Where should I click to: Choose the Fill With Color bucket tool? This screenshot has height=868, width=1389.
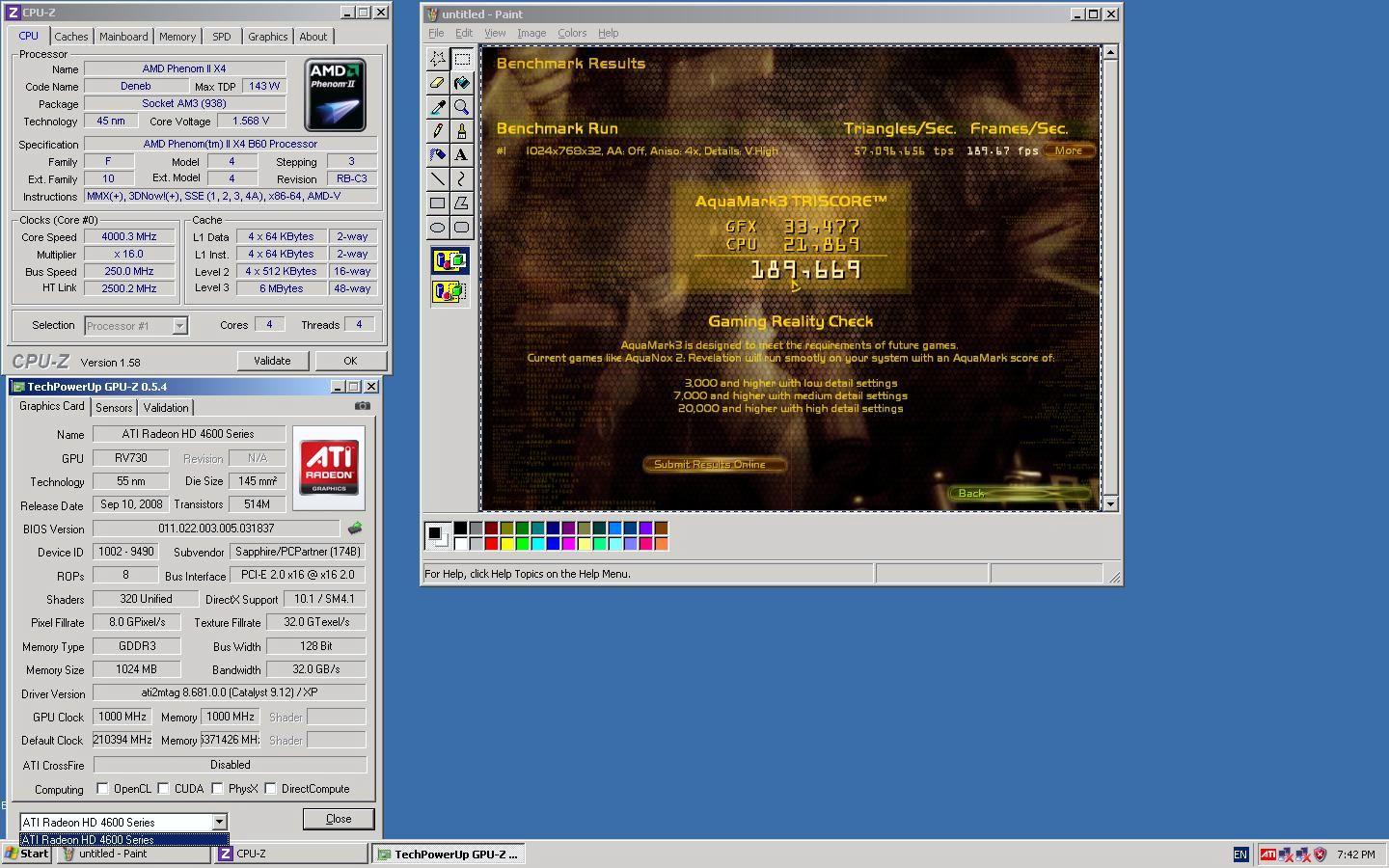(x=462, y=83)
